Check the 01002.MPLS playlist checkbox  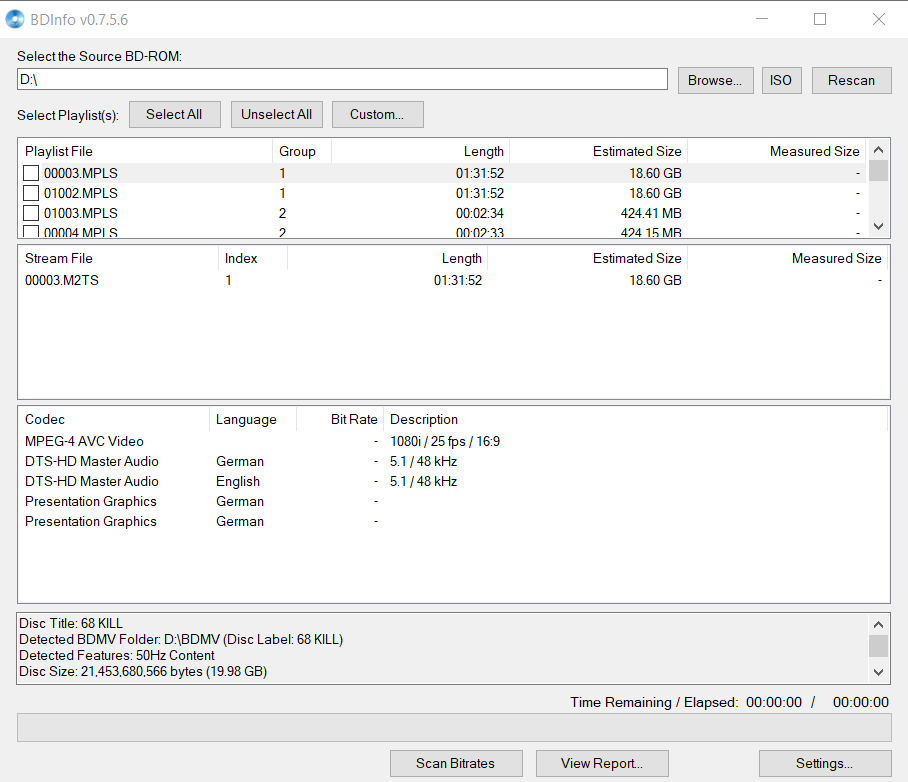pos(31,193)
